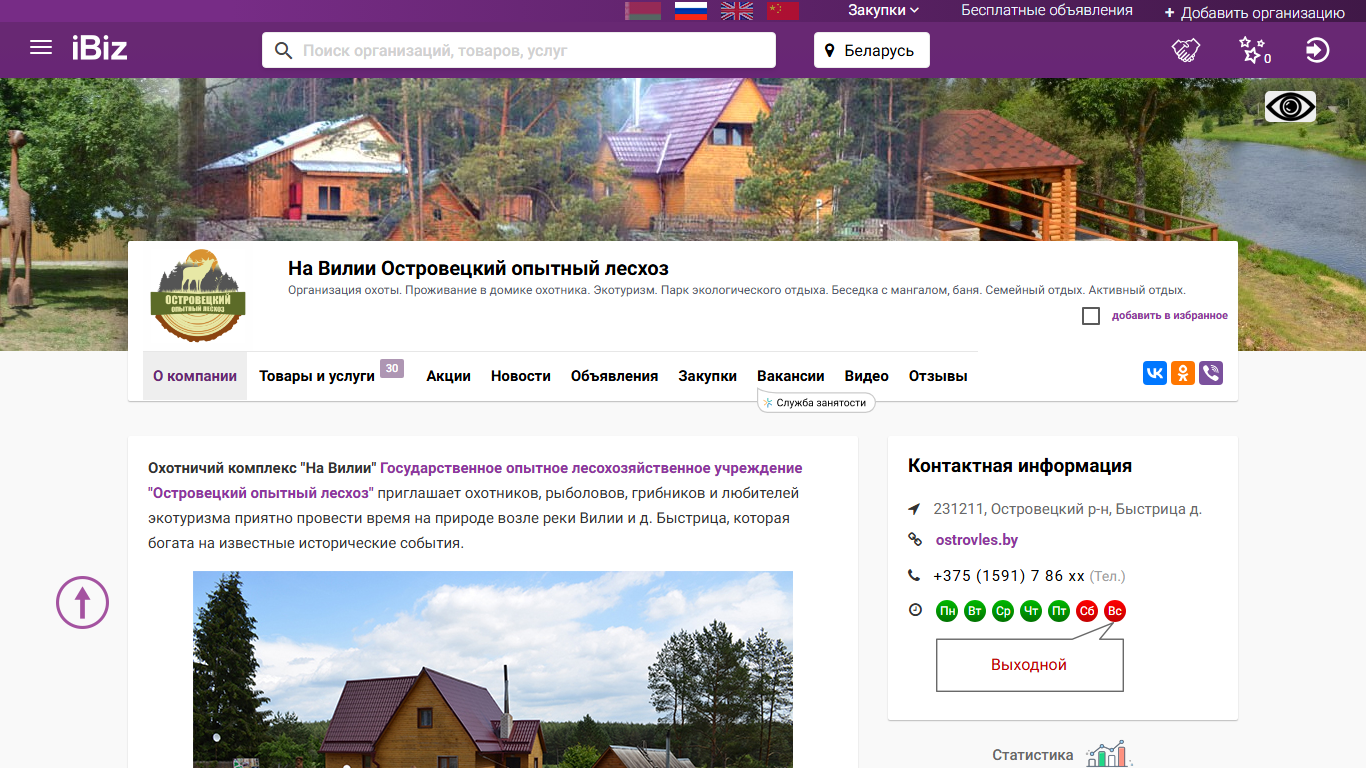
Task: Select Friday 'Пт' schedule circle
Action: click(1059, 611)
